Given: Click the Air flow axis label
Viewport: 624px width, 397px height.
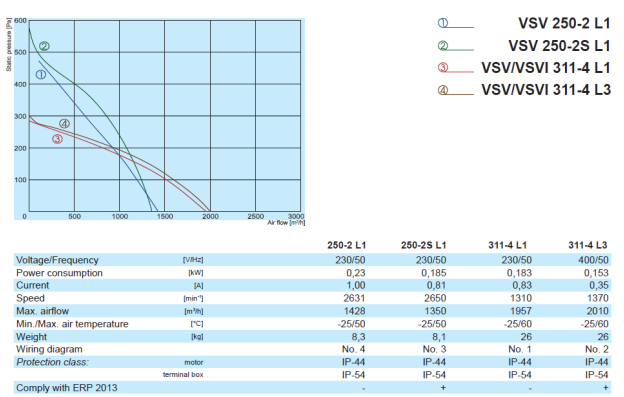Looking at the screenshot, I should (x=286, y=223).
